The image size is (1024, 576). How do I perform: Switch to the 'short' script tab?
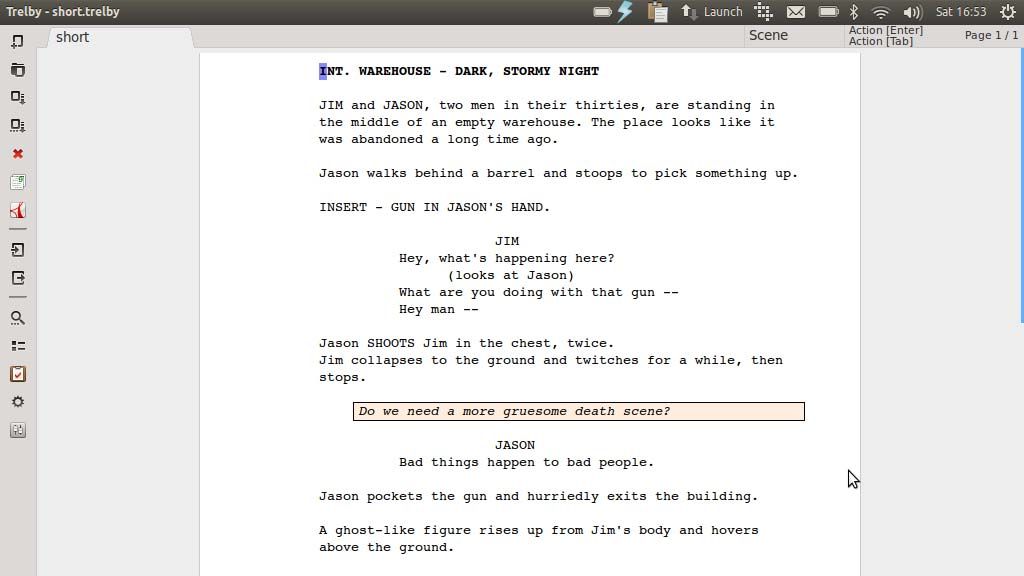point(71,37)
